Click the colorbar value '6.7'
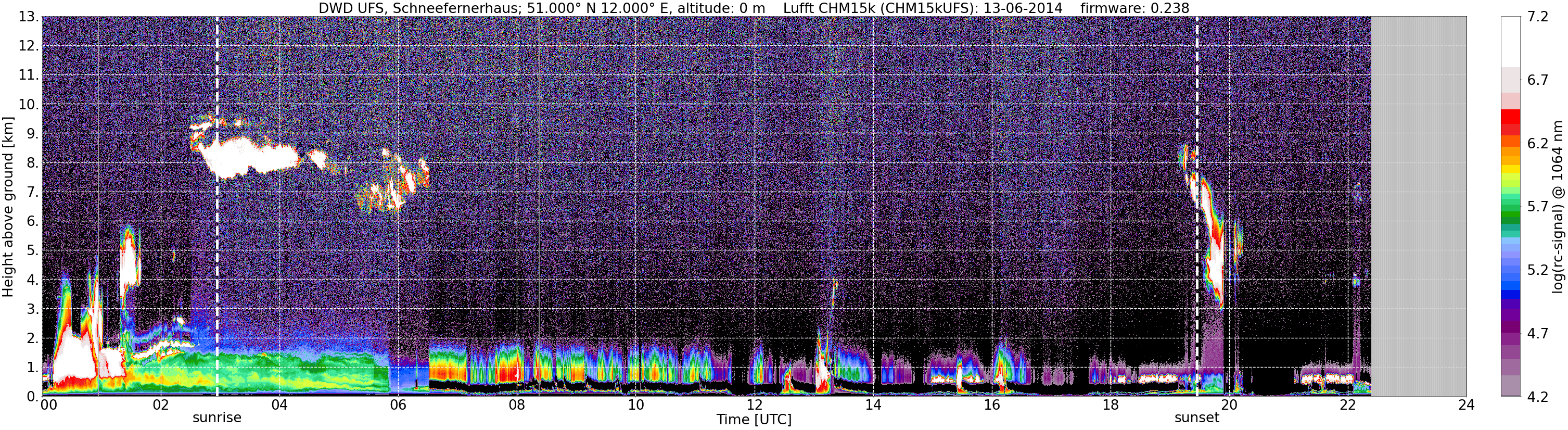 [1538, 80]
